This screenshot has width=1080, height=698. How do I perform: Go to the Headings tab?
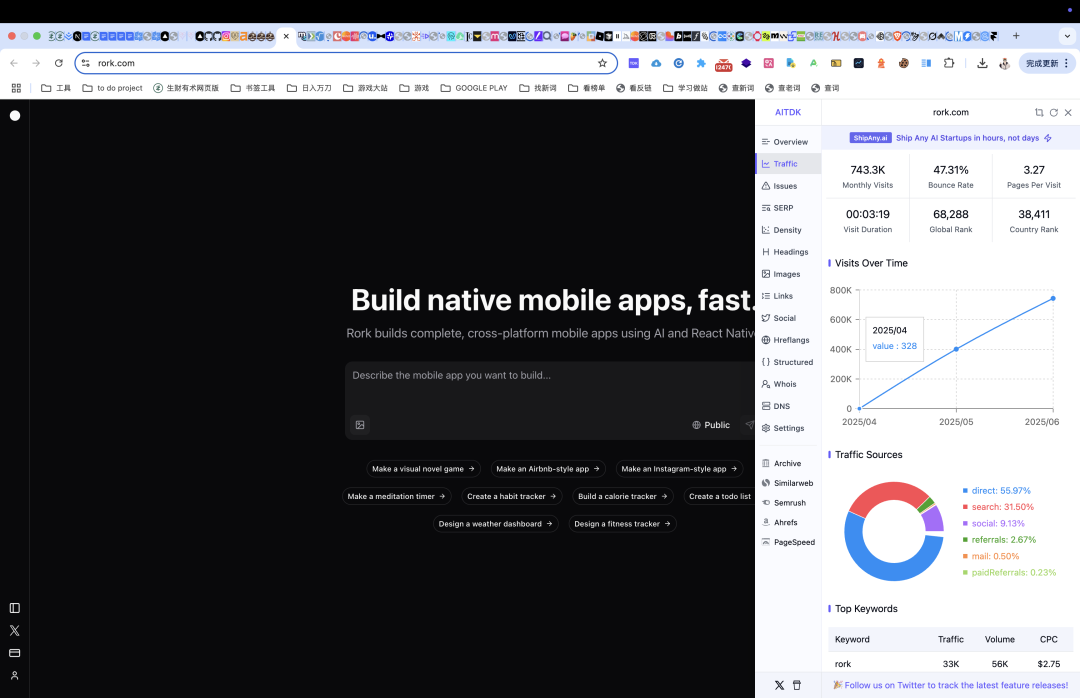[x=785, y=252]
